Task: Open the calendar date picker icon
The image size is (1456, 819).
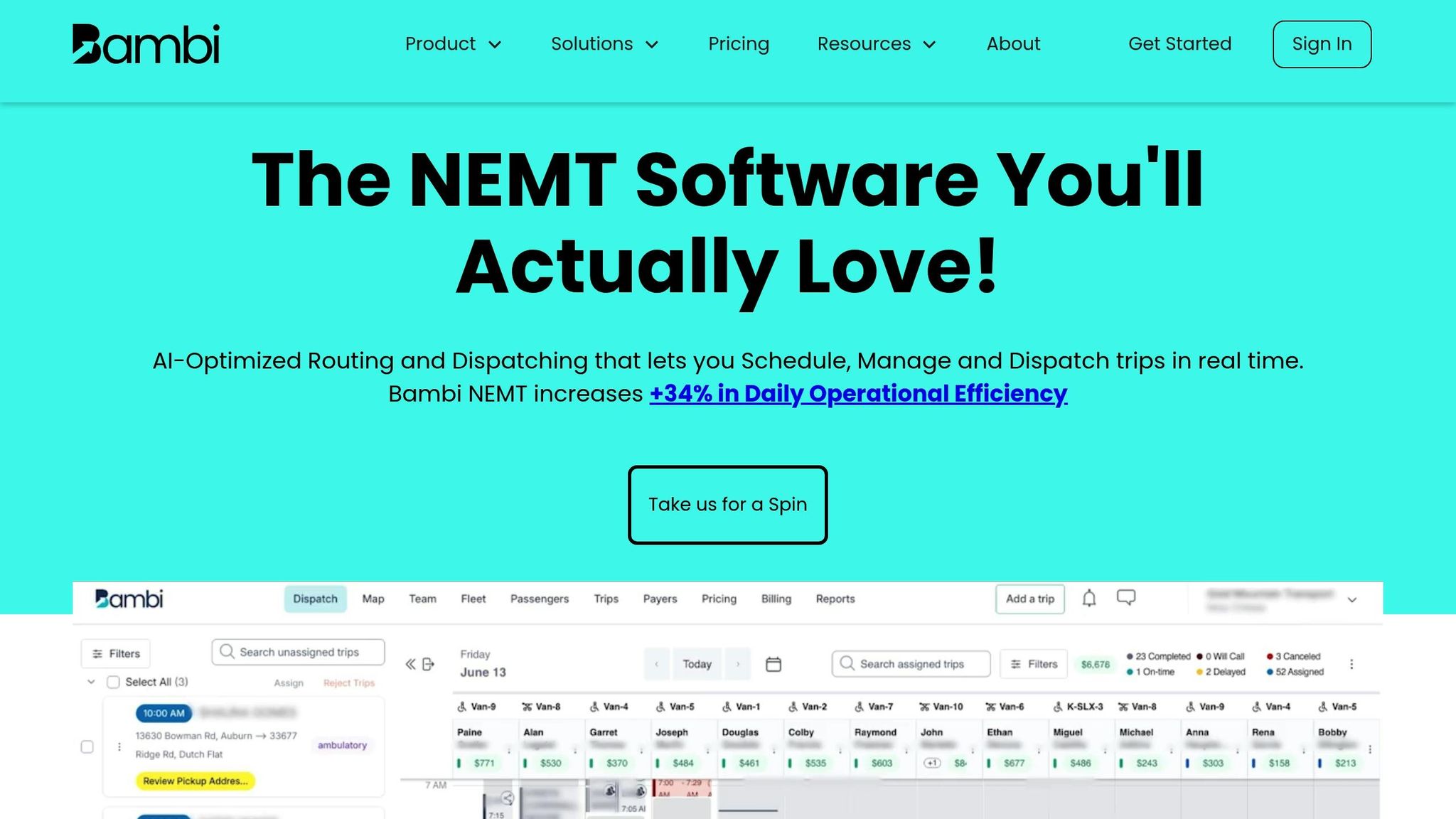Action: coord(773,664)
